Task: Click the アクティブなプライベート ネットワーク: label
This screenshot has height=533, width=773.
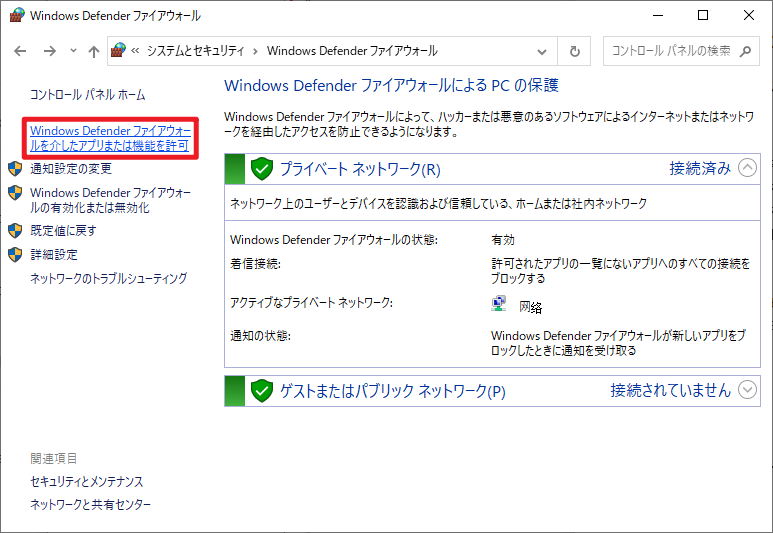Action: tap(312, 303)
